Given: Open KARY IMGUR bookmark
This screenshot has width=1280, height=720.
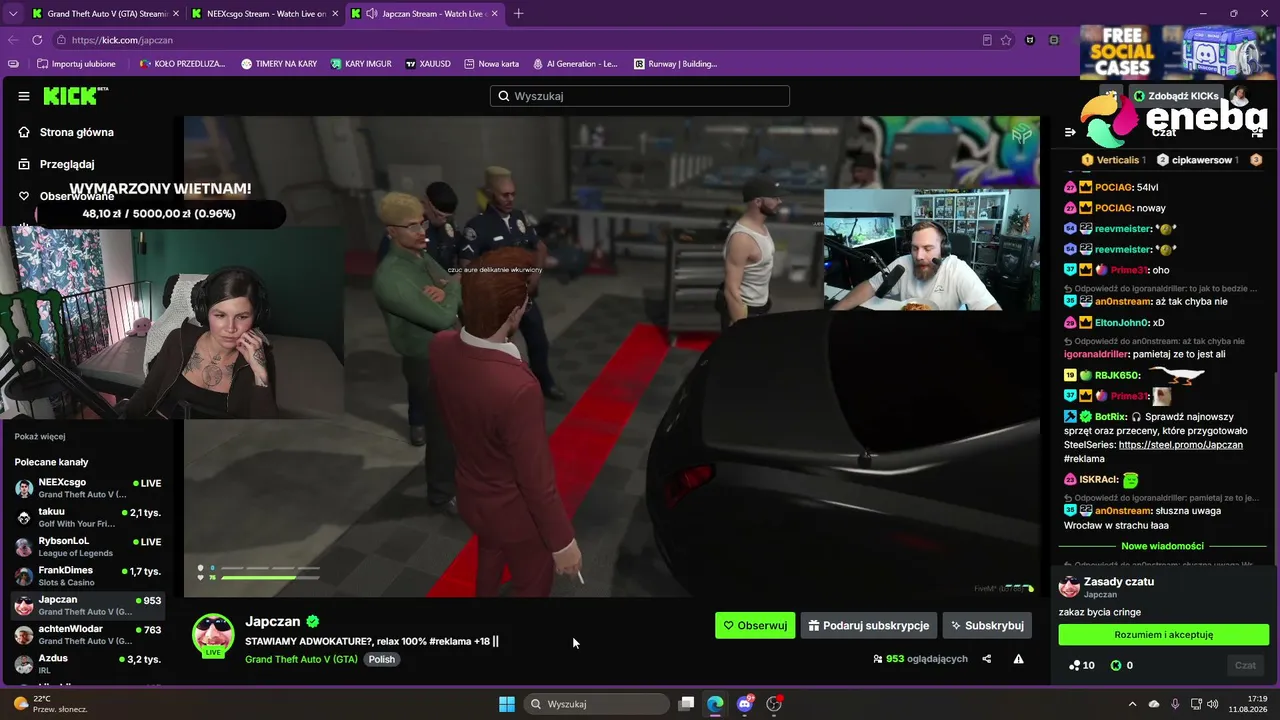Looking at the screenshot, I should (361, 64).
